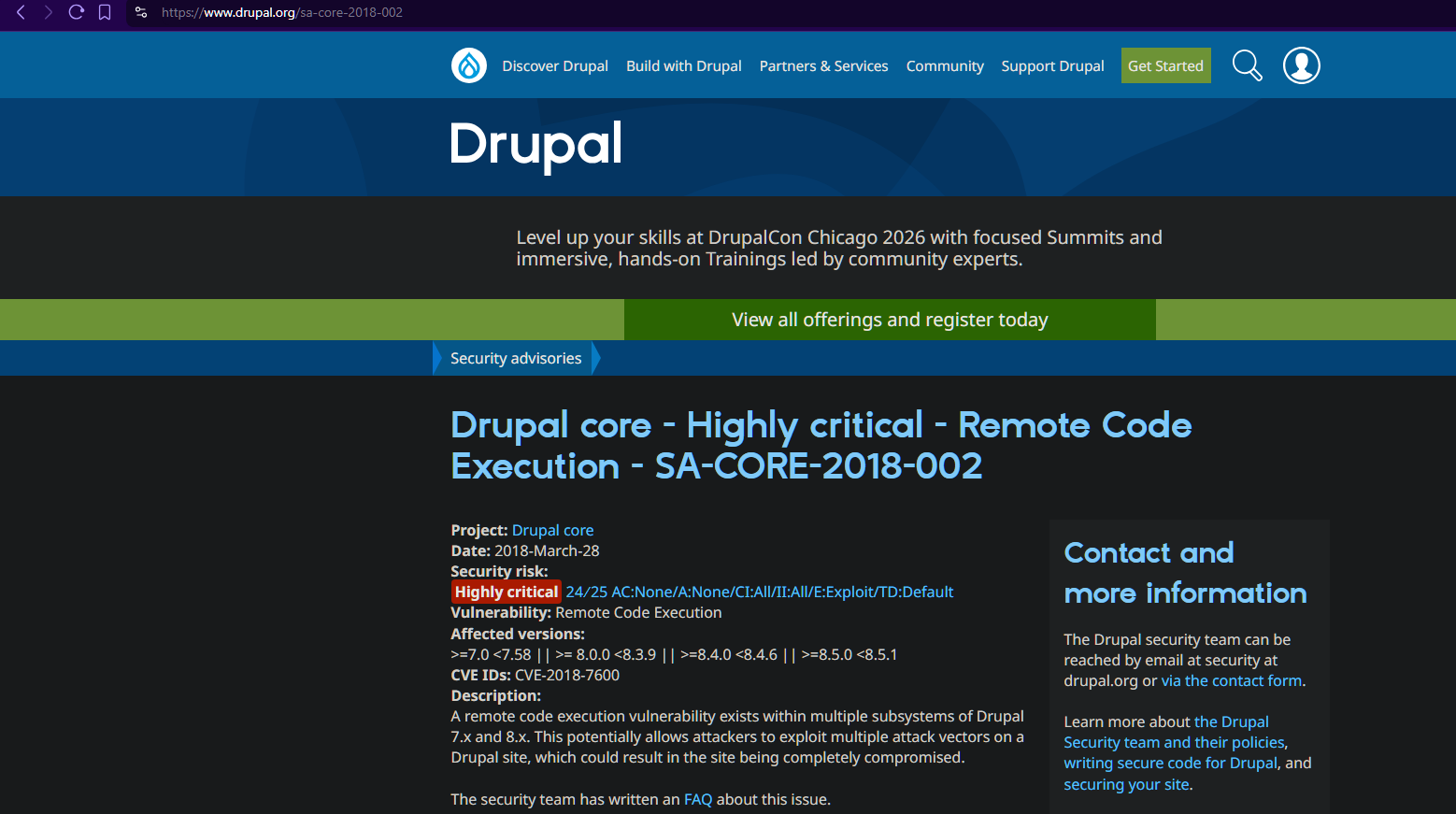The height and width of the screenshot is (814, 1456).
Task: Open the securing your site link
Action: click(x=1126, y=784)
